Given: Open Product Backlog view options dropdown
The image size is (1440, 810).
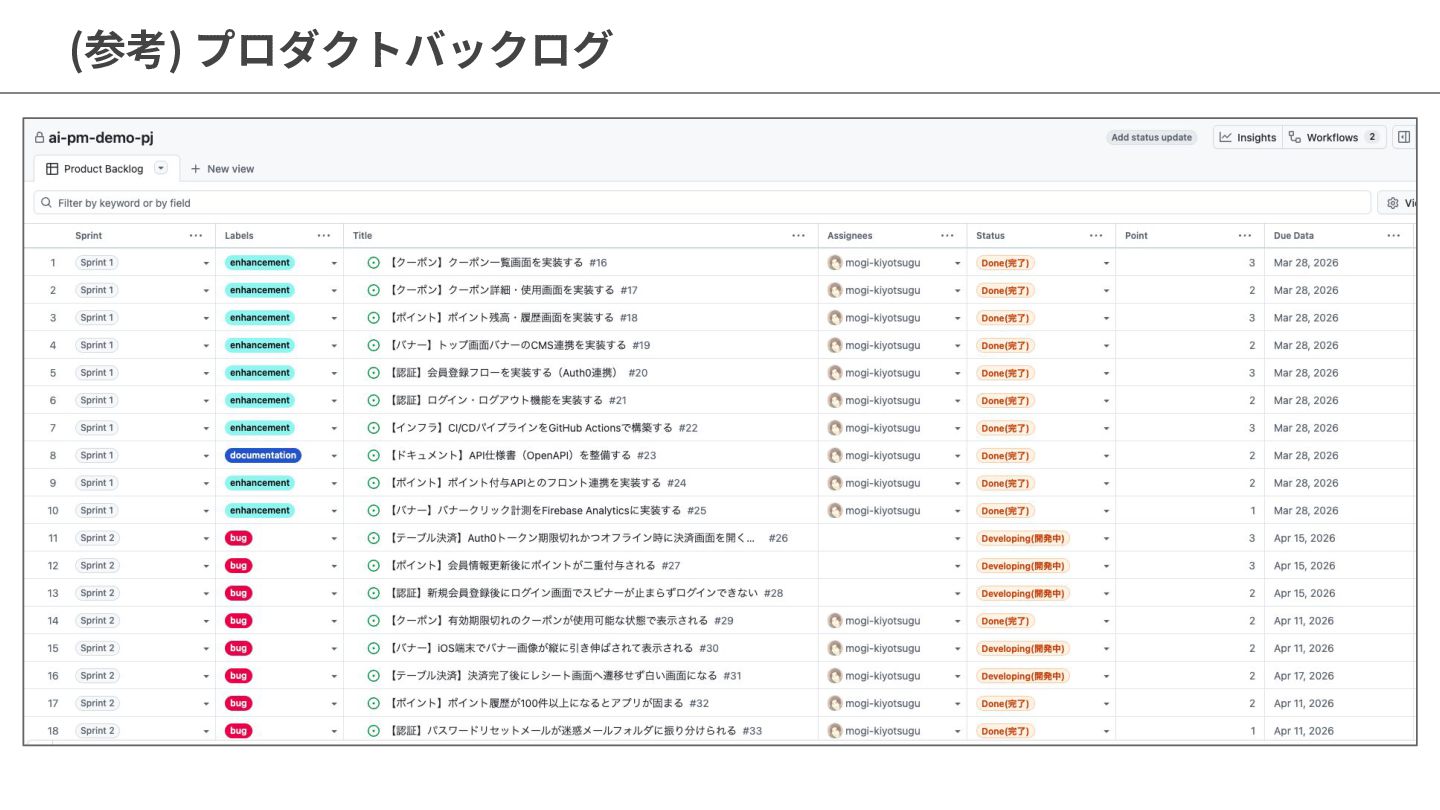Looking at the screenshot, I should 161,169.
